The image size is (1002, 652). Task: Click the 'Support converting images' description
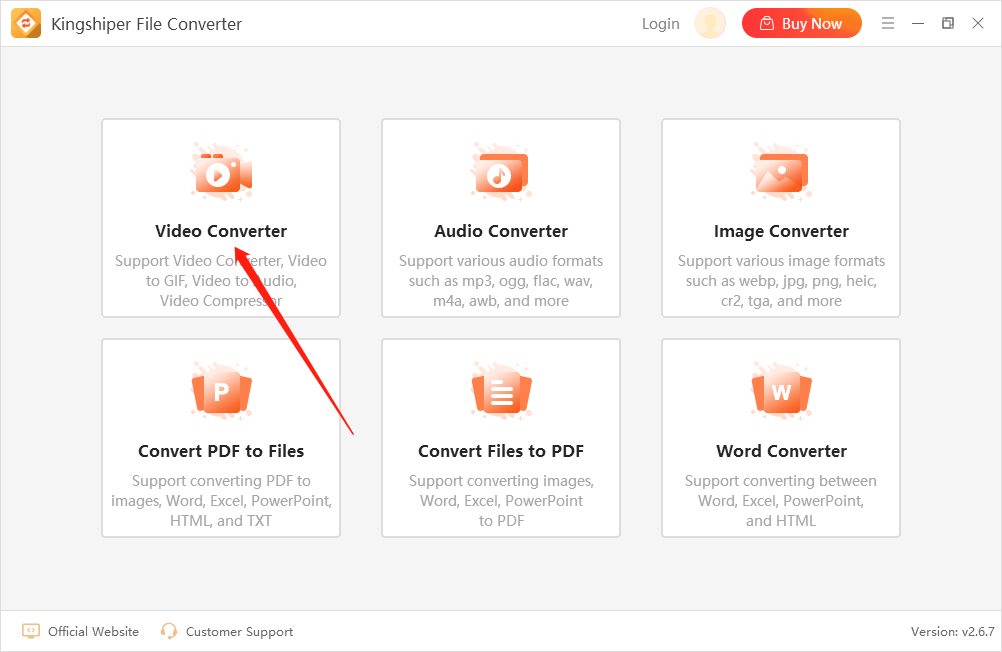pyautogui.click(x=501, y=501)
